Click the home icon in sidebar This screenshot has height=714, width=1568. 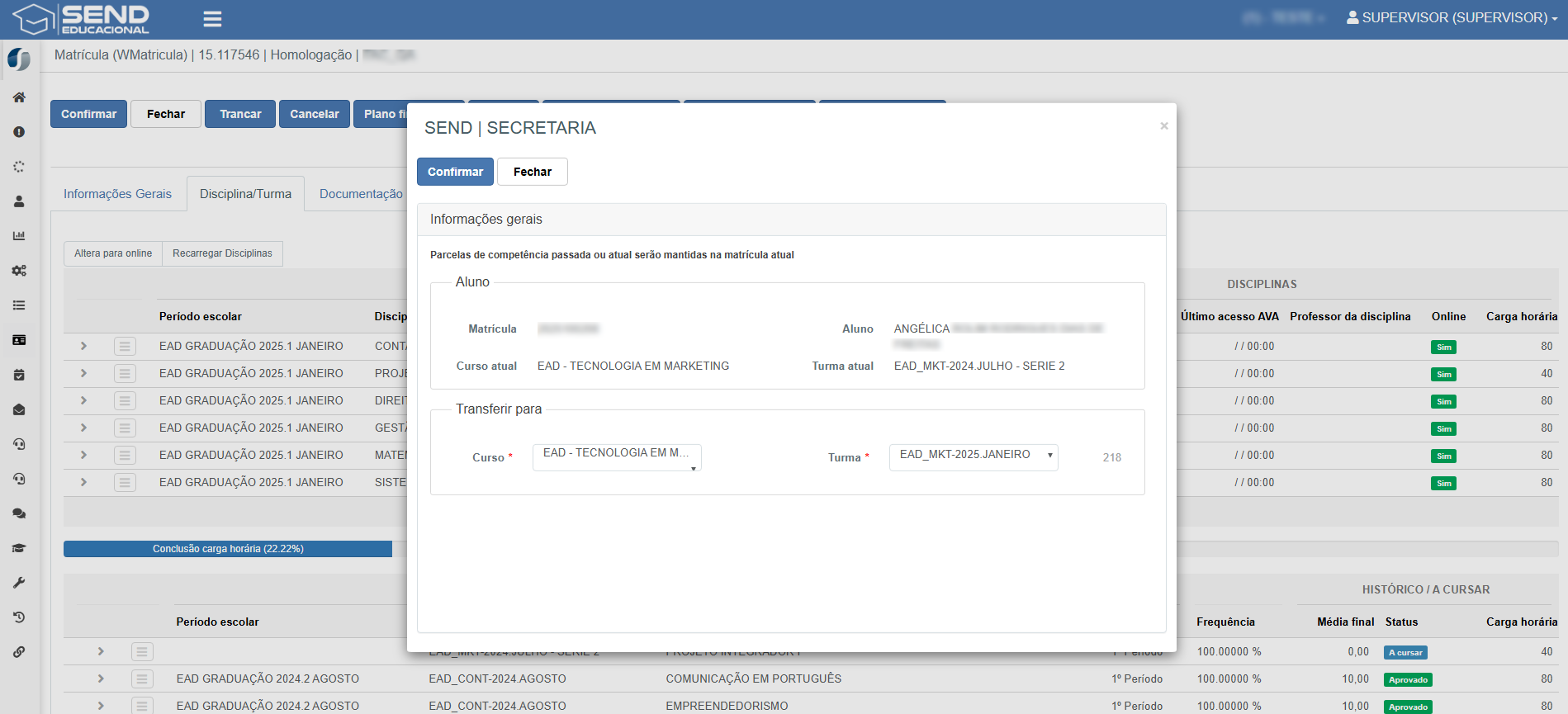click(19, 97)
